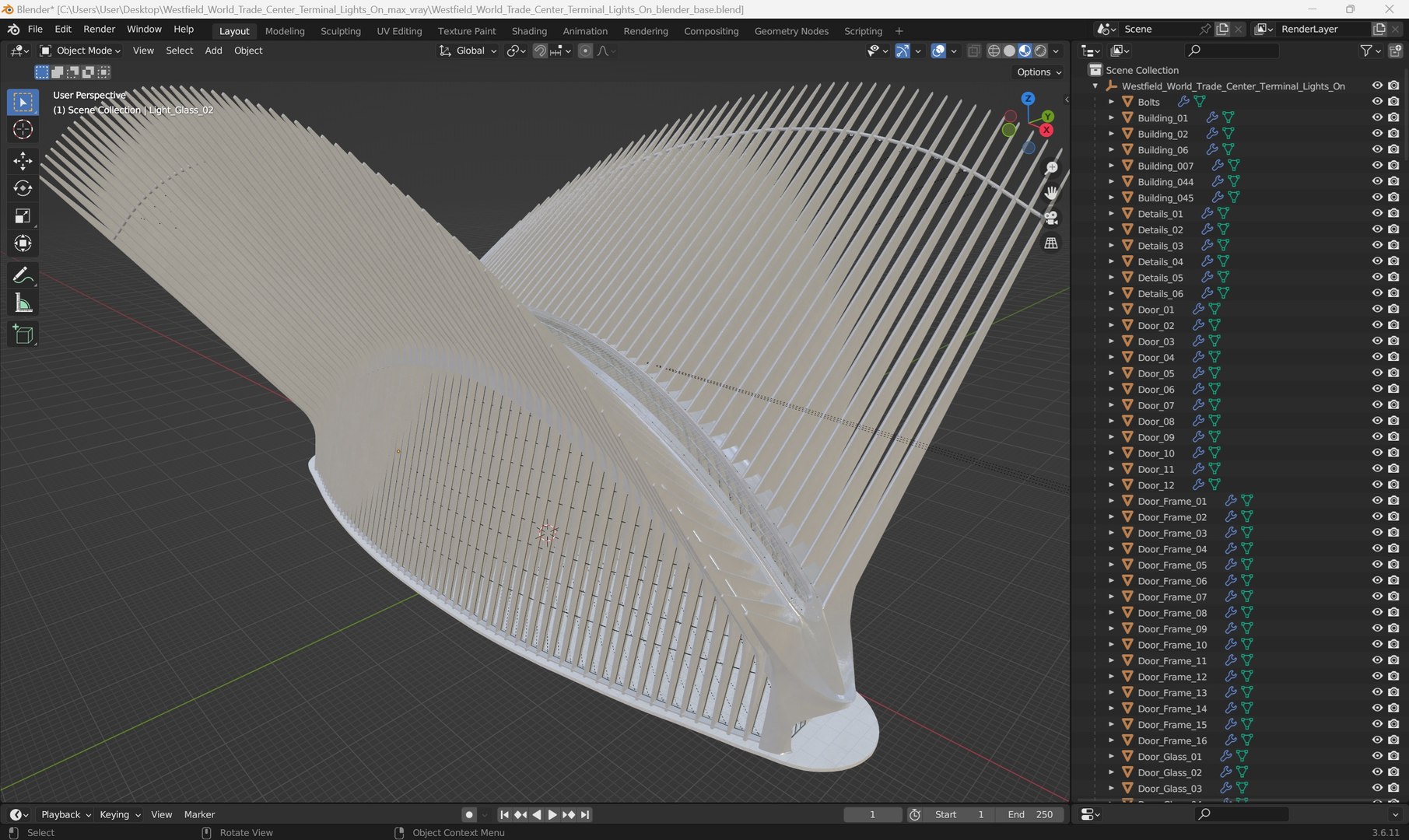This screenshot has width=1409, height=840.
Task: Activate the Rotate tool
Action: pos(23,188)
